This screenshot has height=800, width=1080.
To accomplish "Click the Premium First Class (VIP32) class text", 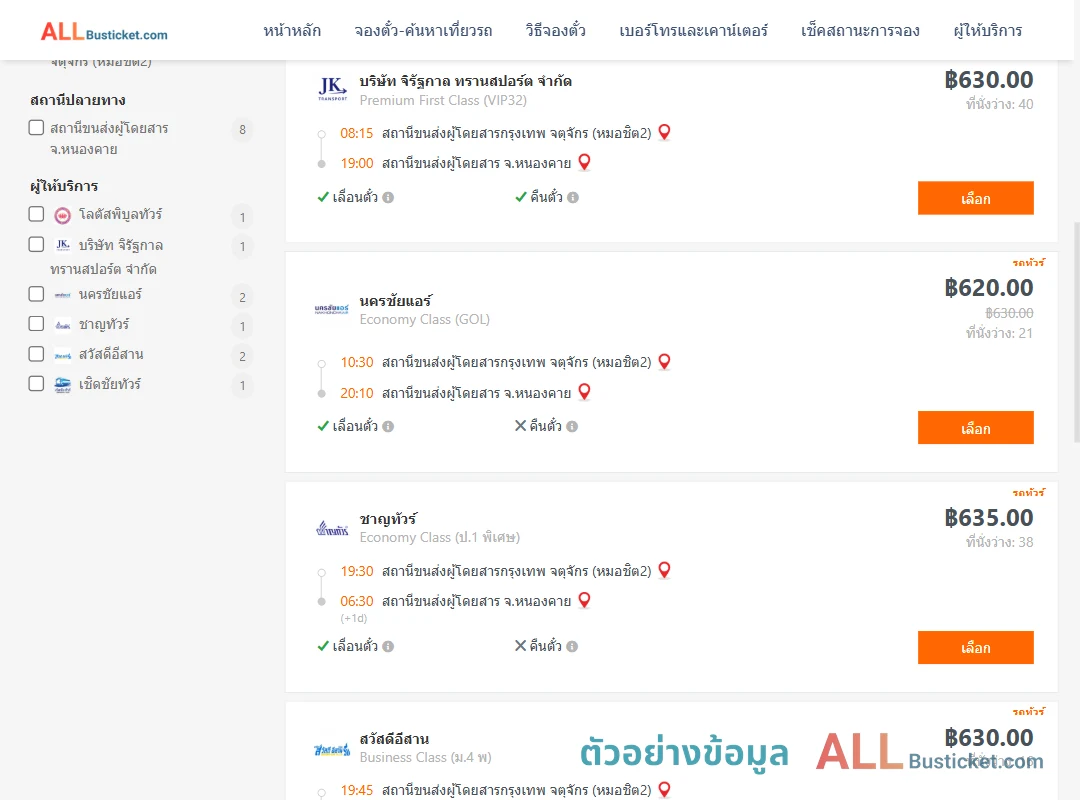I will click(443, 101).
